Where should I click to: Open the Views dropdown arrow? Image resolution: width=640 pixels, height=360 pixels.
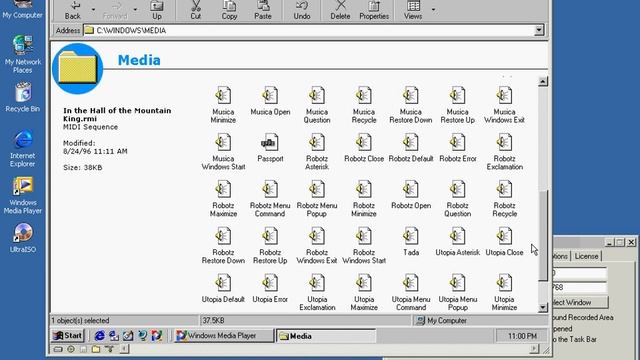click(x=433, y=9)
